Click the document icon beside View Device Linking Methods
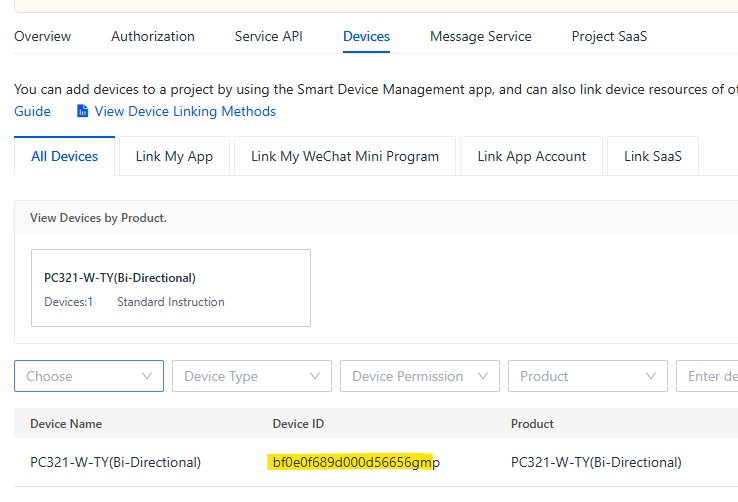This screenshot has height=502, width=738. coord(82,111)
